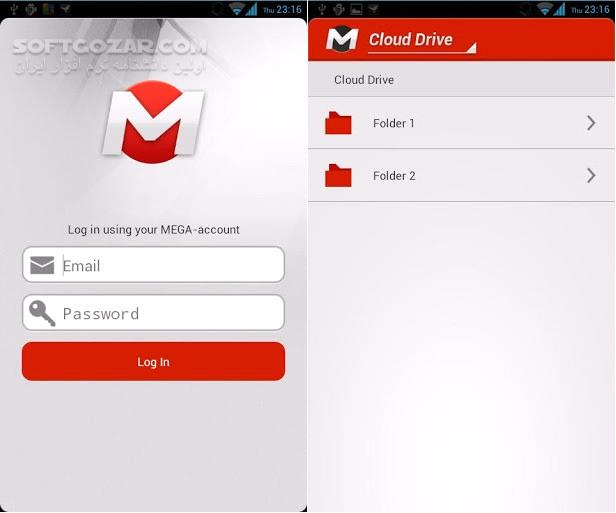
Task: Tap the USB icon in left status bar
Action: coord(14,9)
